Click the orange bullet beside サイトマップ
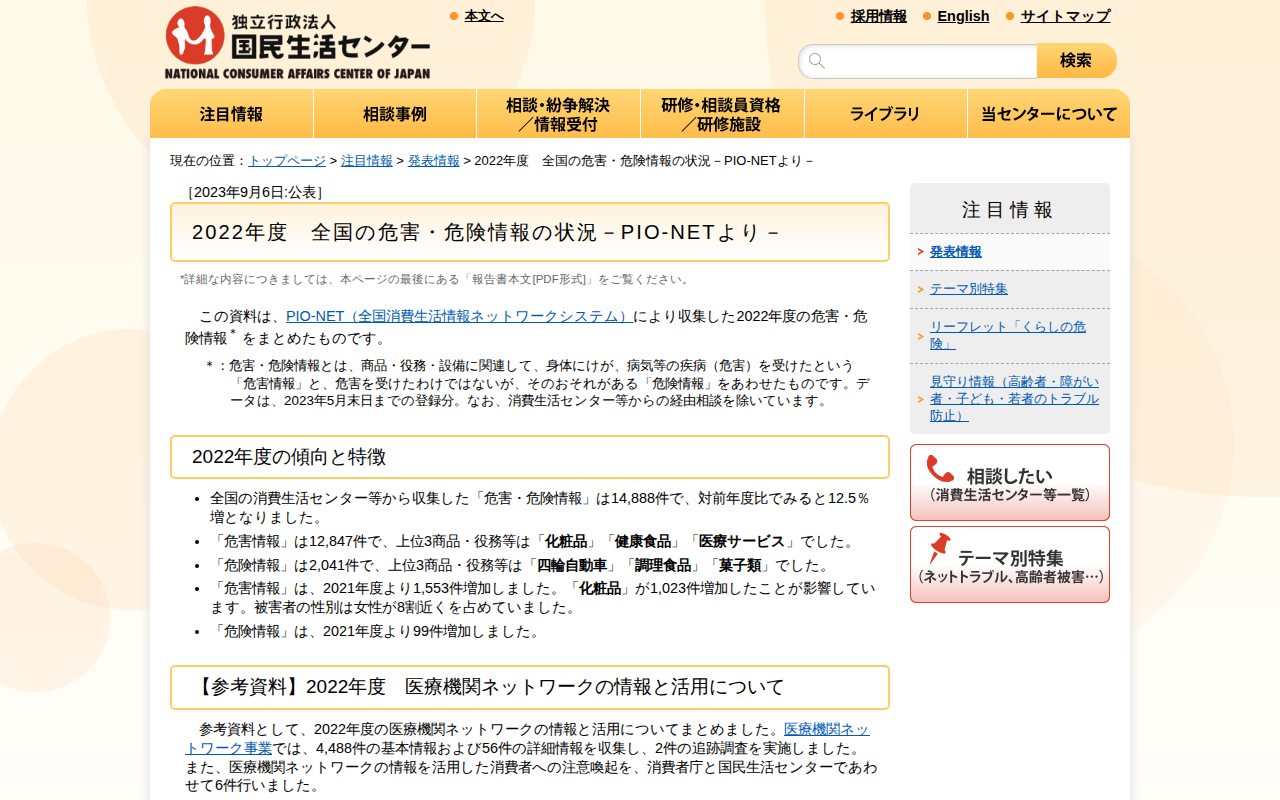 pyautogui.click(x=1010, y=16)
